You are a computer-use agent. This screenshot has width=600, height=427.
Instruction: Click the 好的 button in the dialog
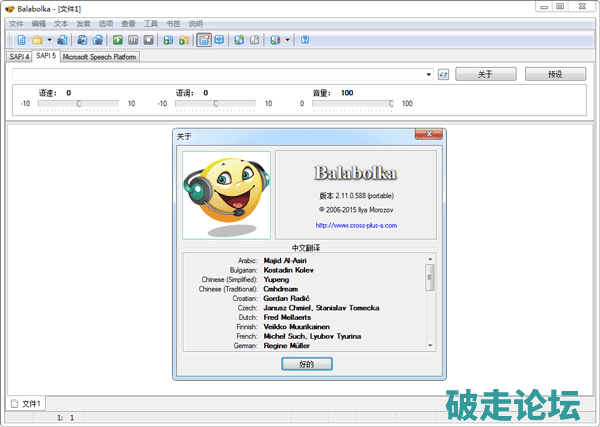coord(307,364)
